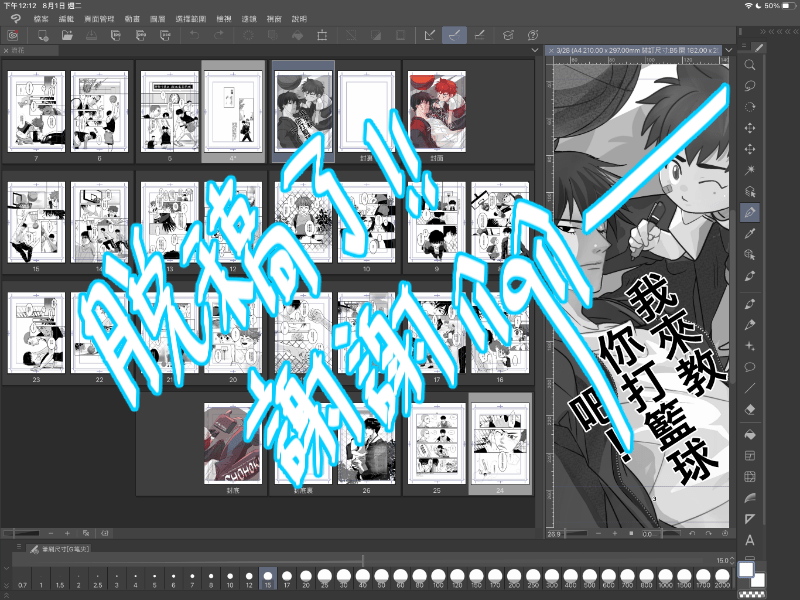Image resolution: width=800 pixels, height=600 pixels.
Task: Select the main drawing color swatch
Action: 746,569
